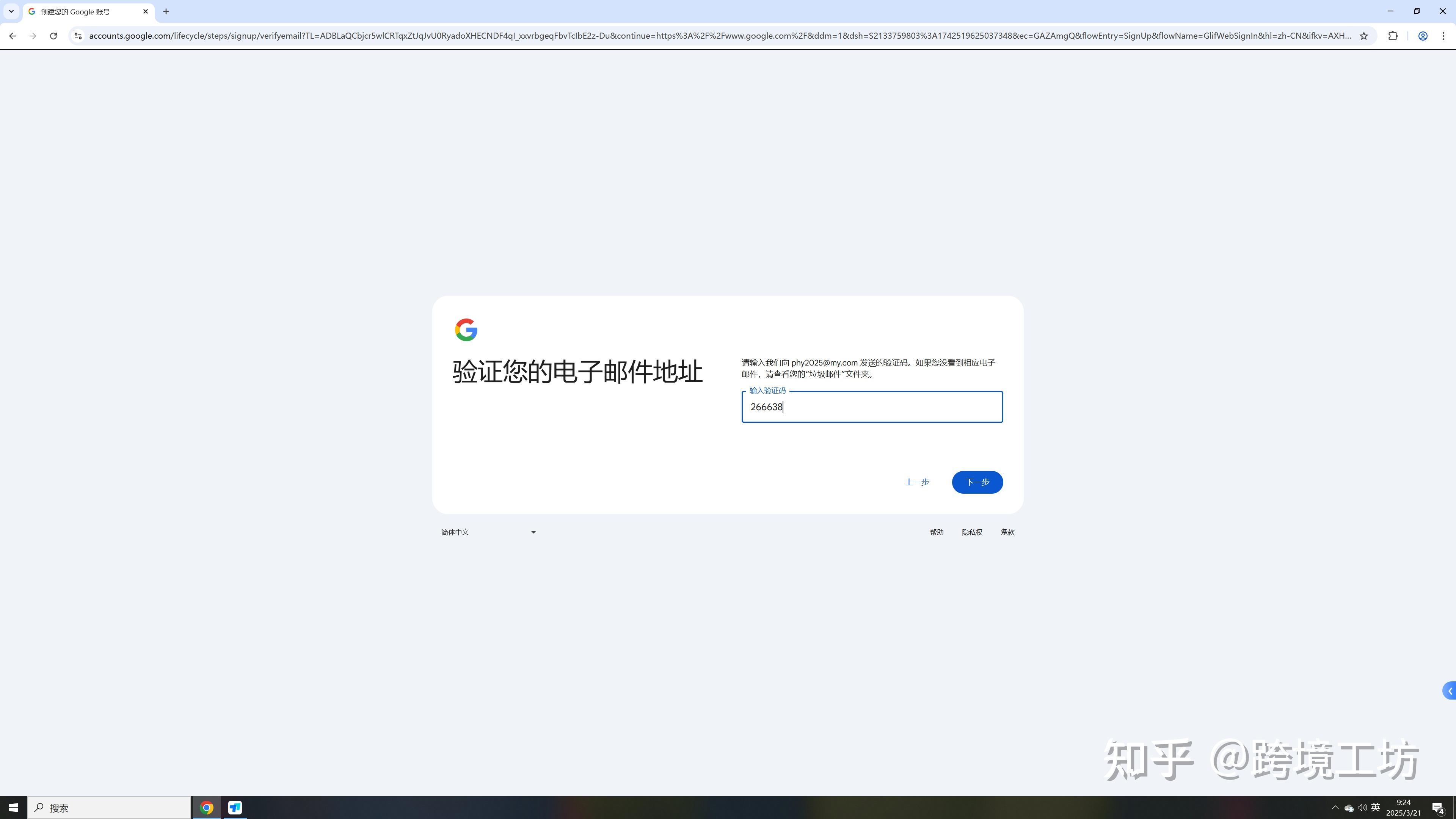
Task: Select the 创建您的 Google 账号 tab
Action: pyautogui.click(x=79, y=11)
